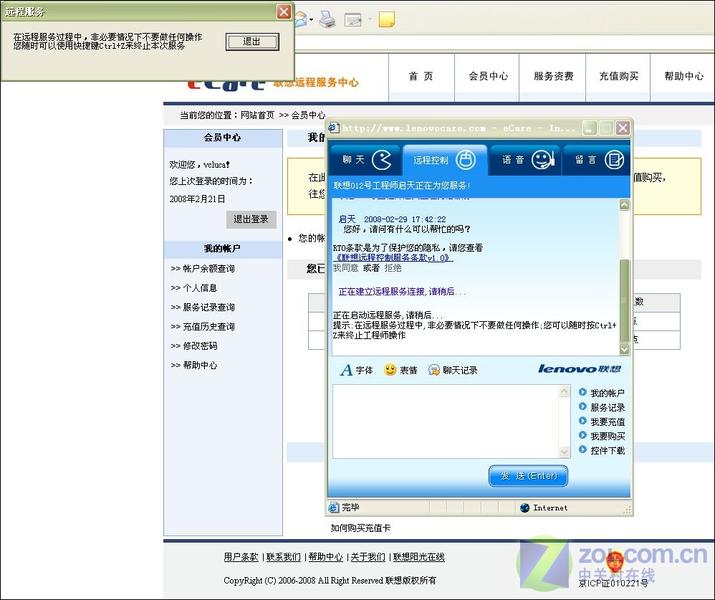
Task: Click 发送 (Enter) send button
Action: point(528,476)
